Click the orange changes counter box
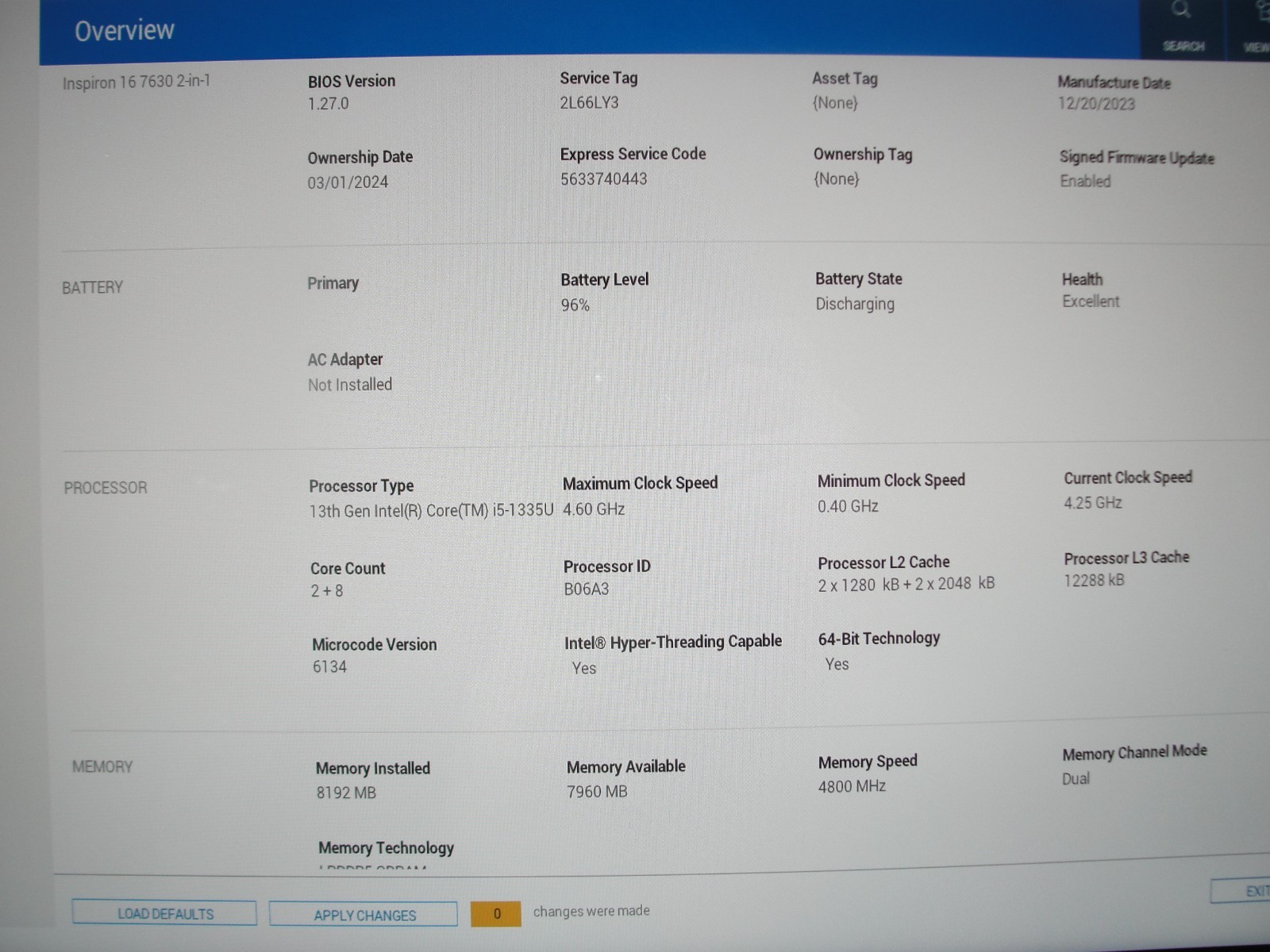The height and width of the screenshot is (952, 1270). pos(496,914)
